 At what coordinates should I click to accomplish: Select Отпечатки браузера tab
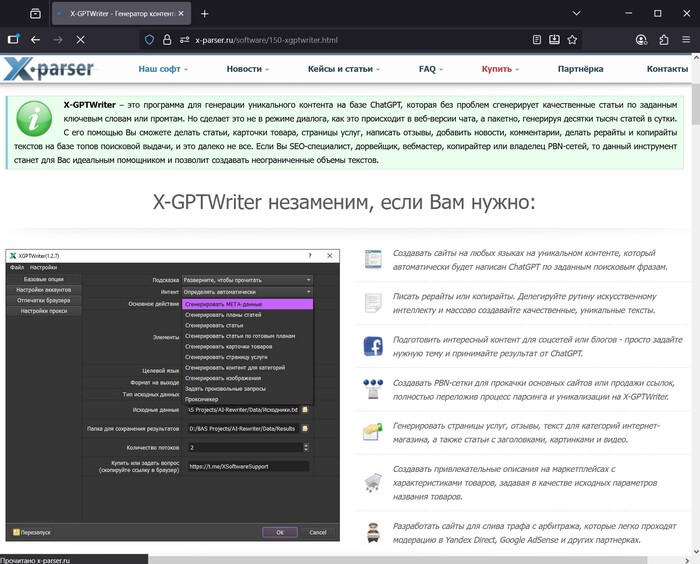point(44,301)
